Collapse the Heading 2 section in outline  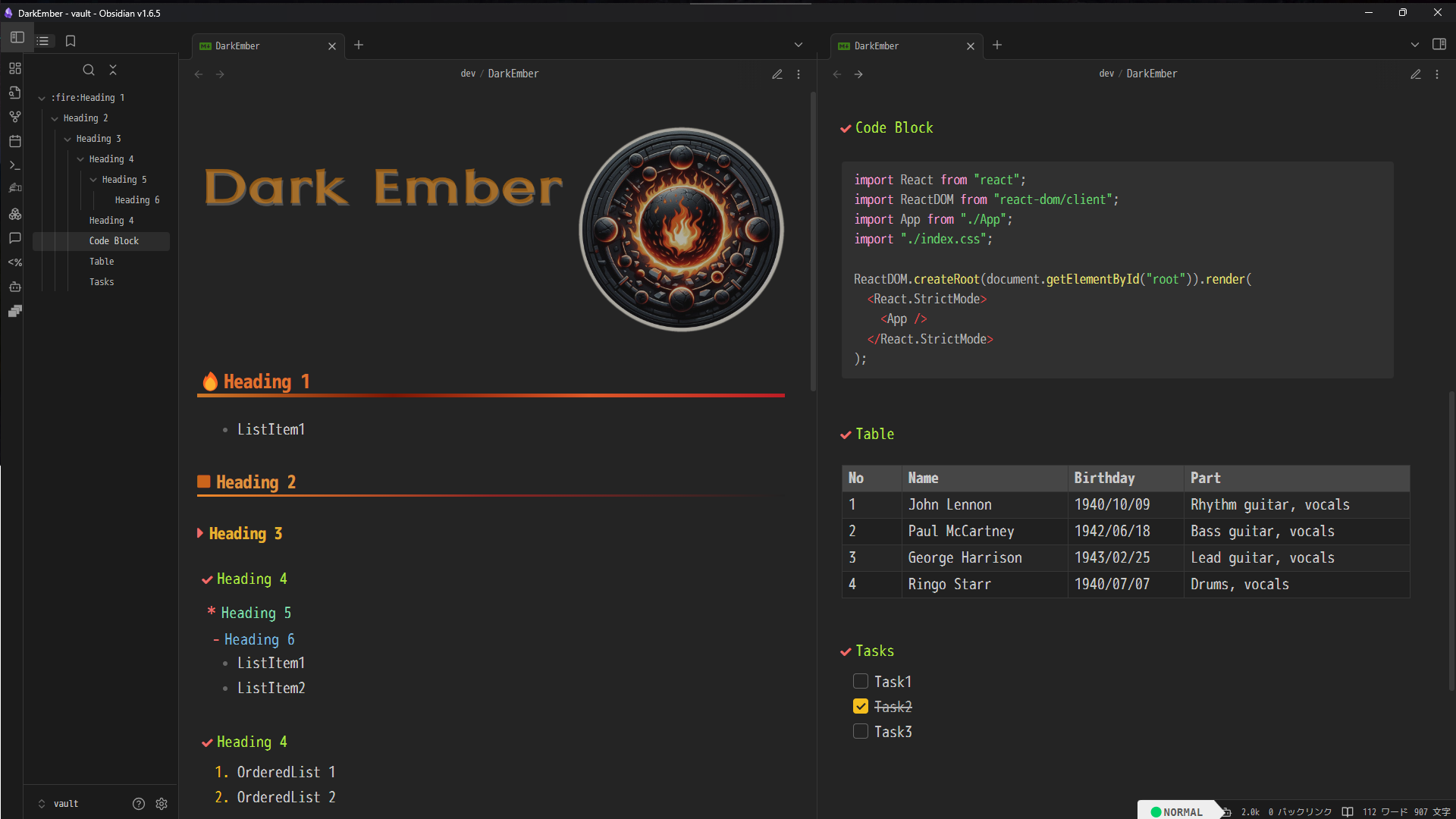click(x=55, y=118)
